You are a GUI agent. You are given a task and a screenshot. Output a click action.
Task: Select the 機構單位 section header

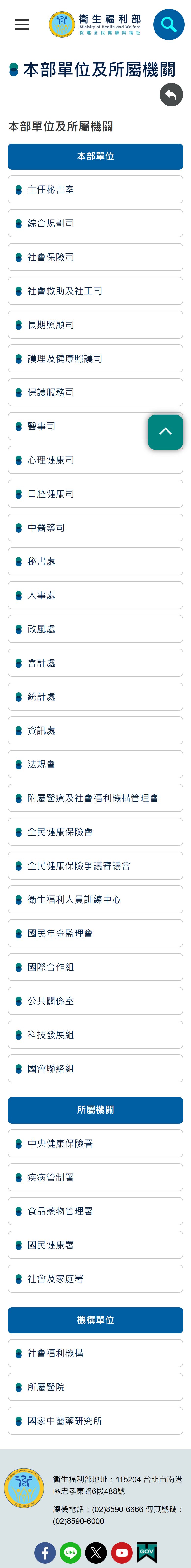coord(95,1320)
